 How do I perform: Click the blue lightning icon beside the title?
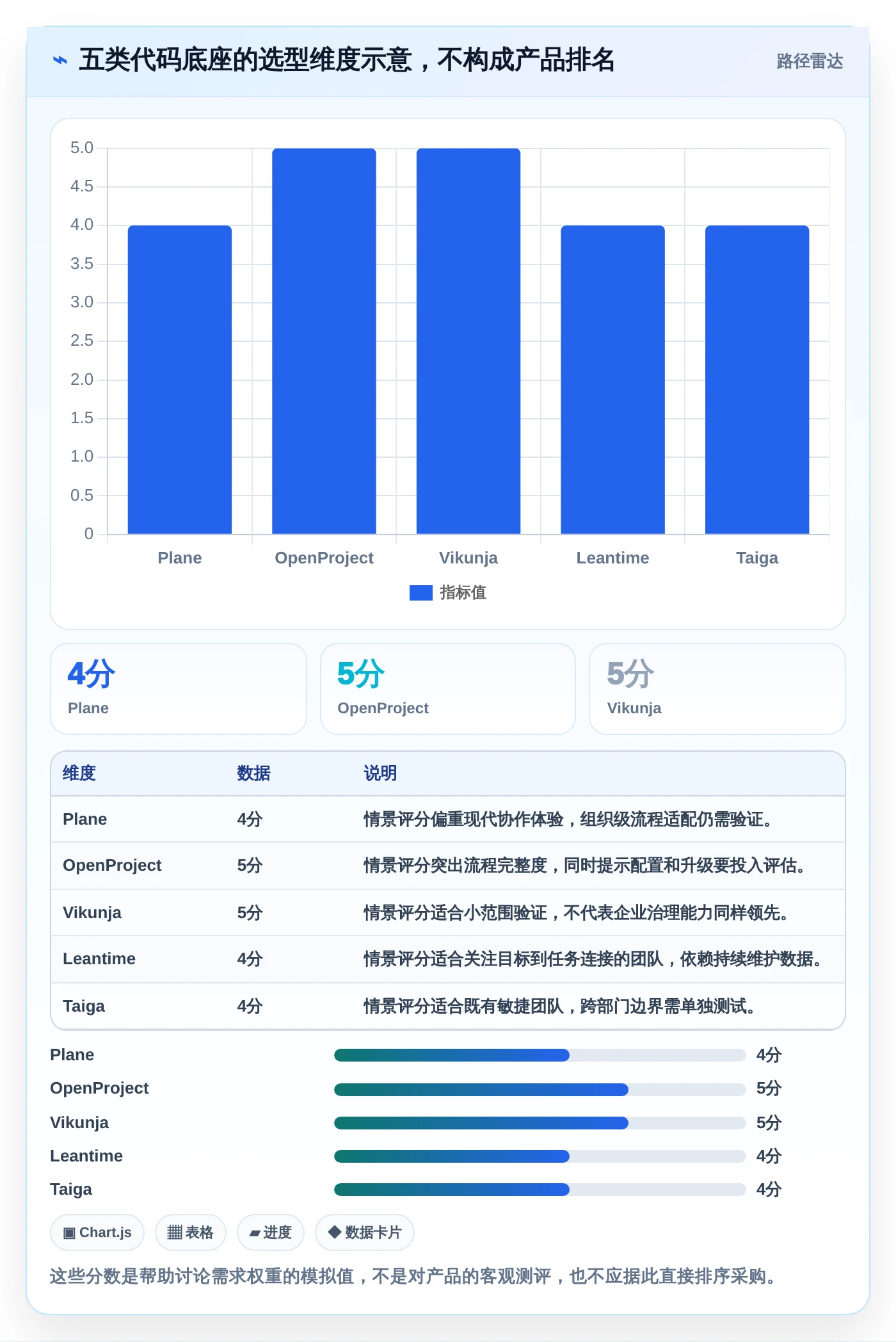[x=60, y=61]
